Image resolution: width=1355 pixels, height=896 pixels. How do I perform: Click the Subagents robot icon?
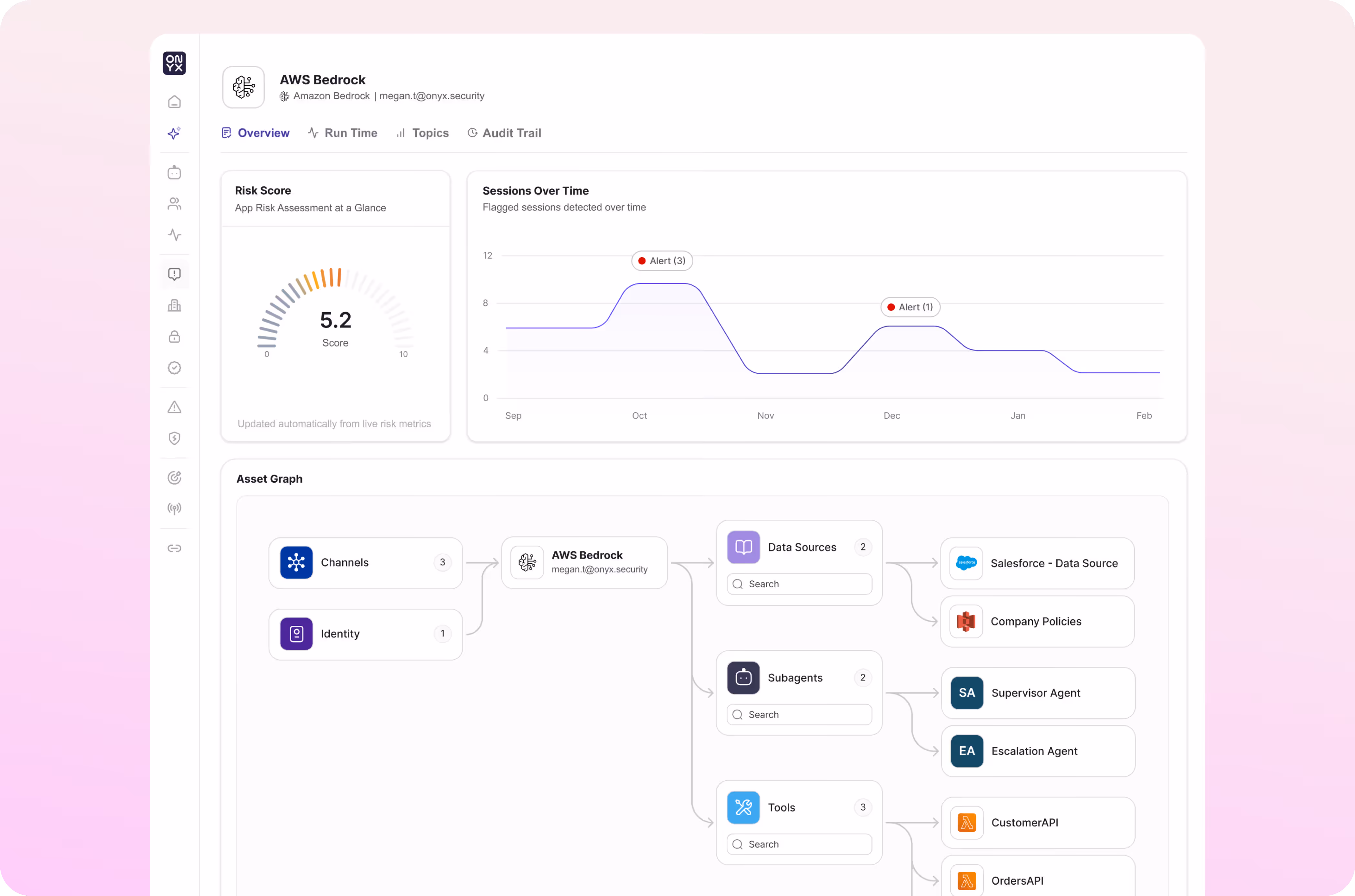(x=743, y=678)
